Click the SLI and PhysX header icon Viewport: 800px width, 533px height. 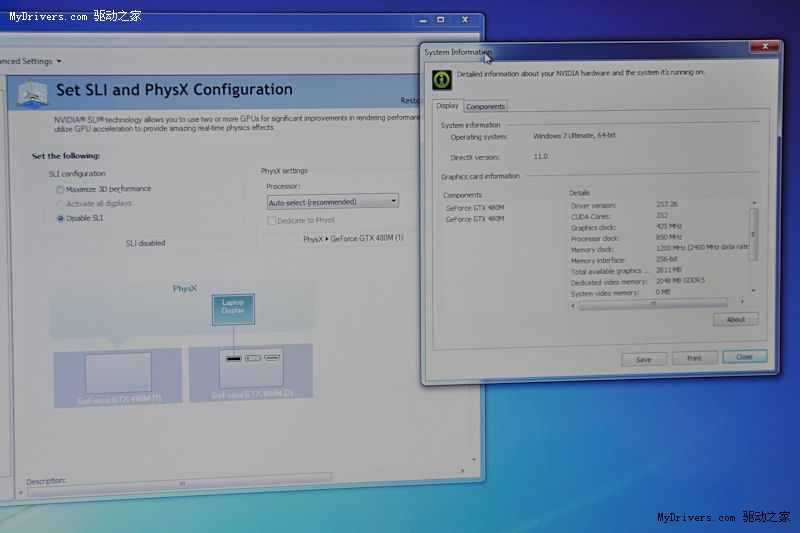click(x=33, y=93)
